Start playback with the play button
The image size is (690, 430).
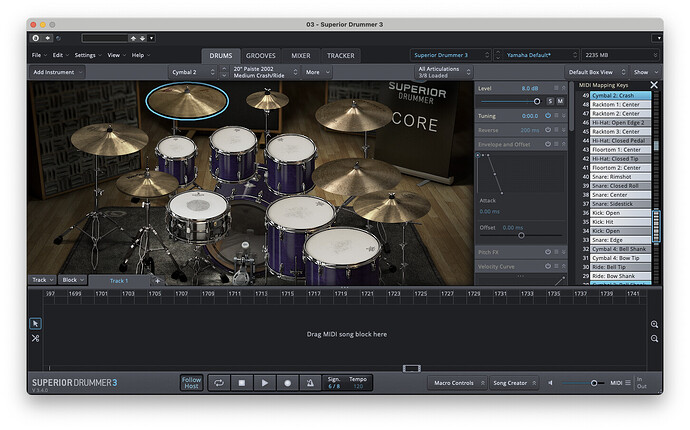264,383
